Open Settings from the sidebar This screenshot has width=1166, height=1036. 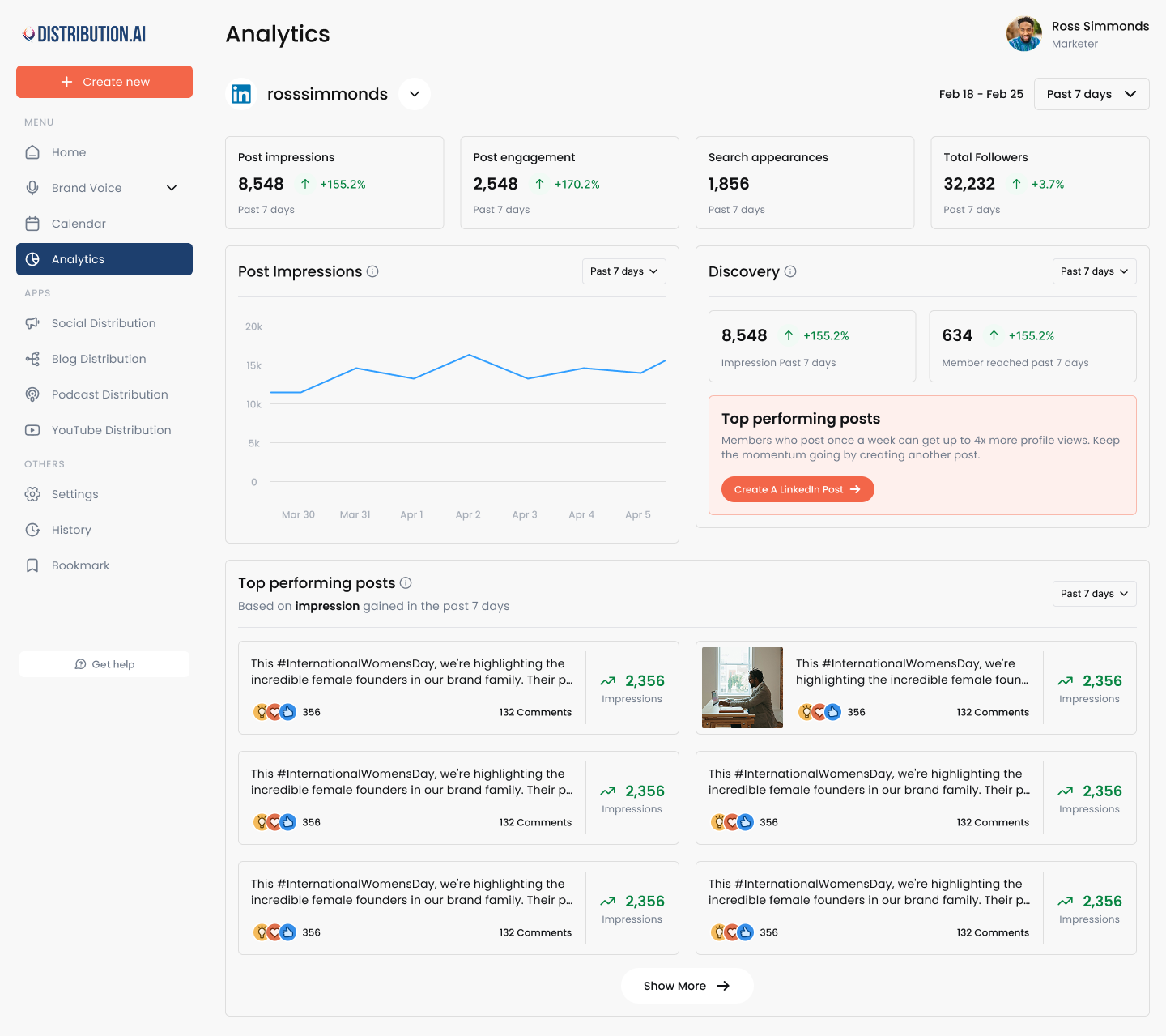[74, 494]
